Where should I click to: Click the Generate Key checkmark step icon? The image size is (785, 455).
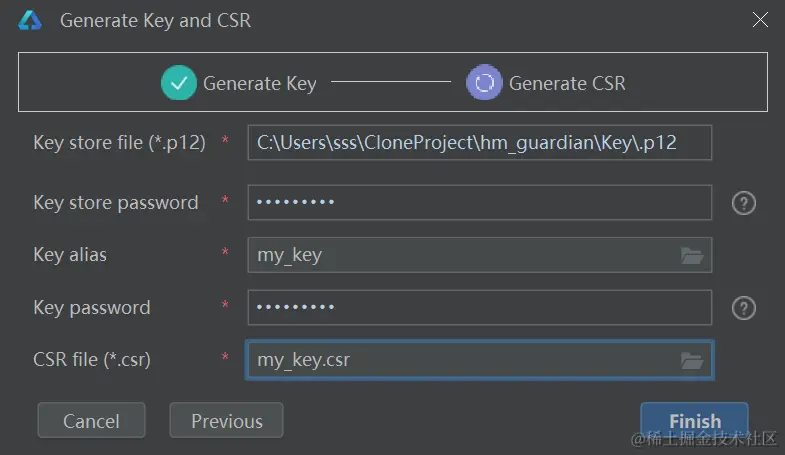tap(179, 83)
